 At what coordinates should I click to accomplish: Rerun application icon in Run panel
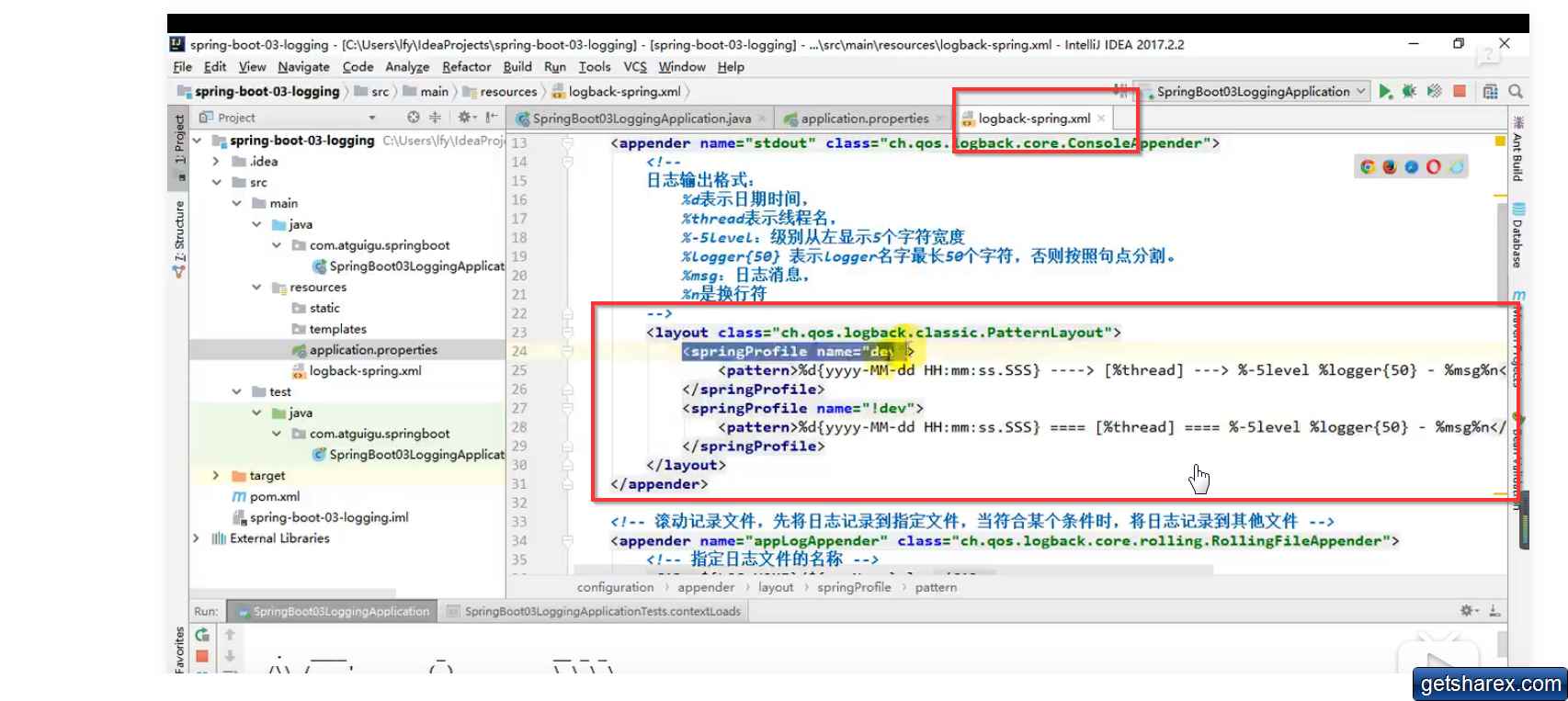pos(202,635)
